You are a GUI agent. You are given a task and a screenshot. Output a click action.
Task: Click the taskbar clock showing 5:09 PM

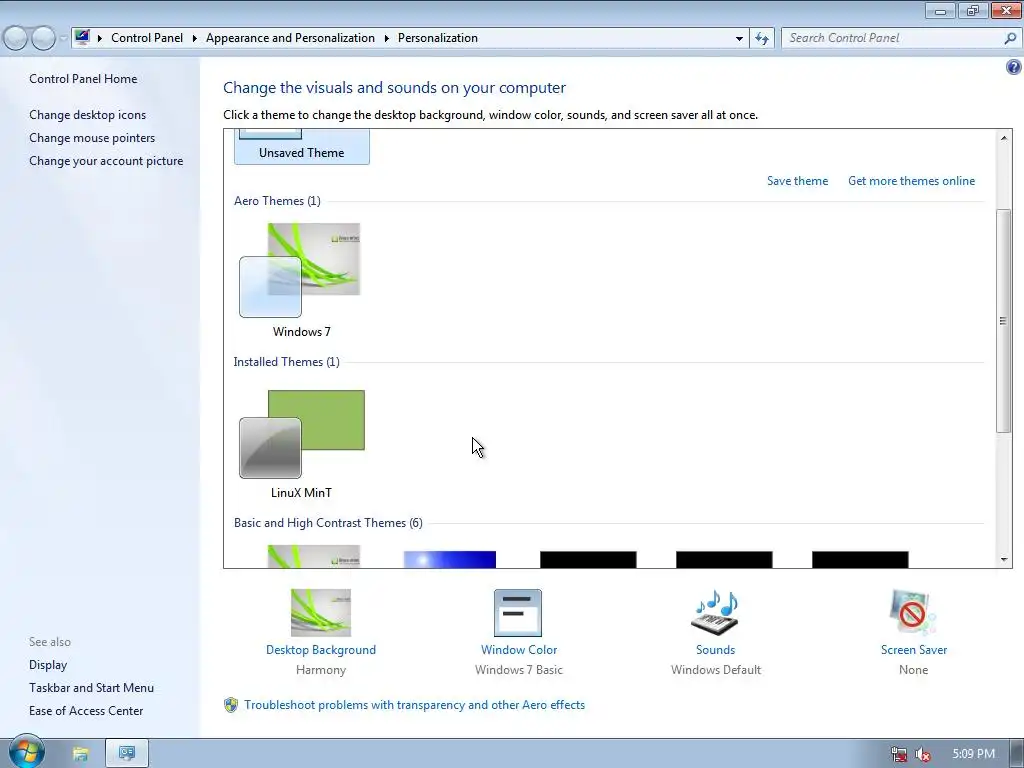click(973, 754)
